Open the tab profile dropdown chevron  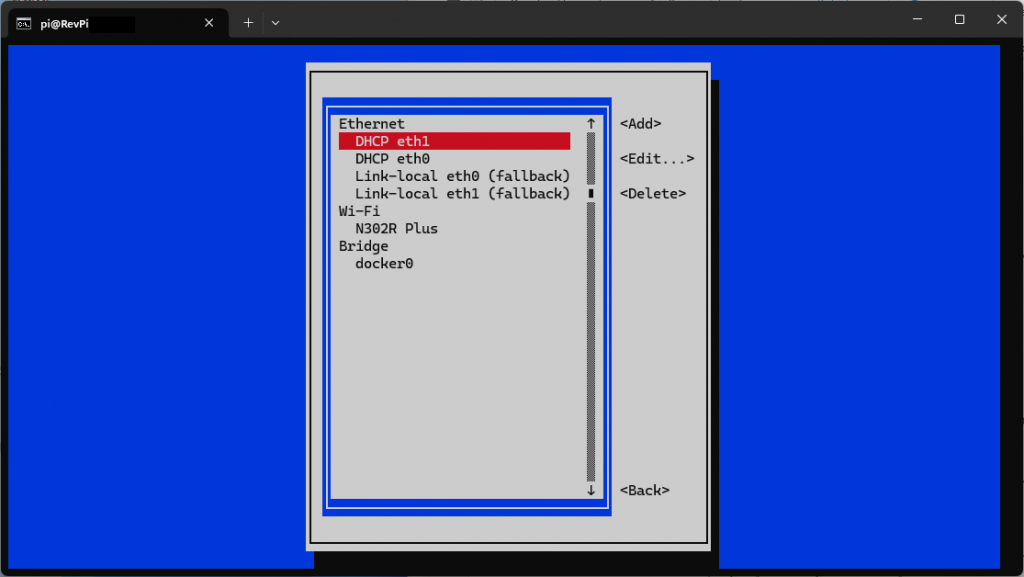276,23
